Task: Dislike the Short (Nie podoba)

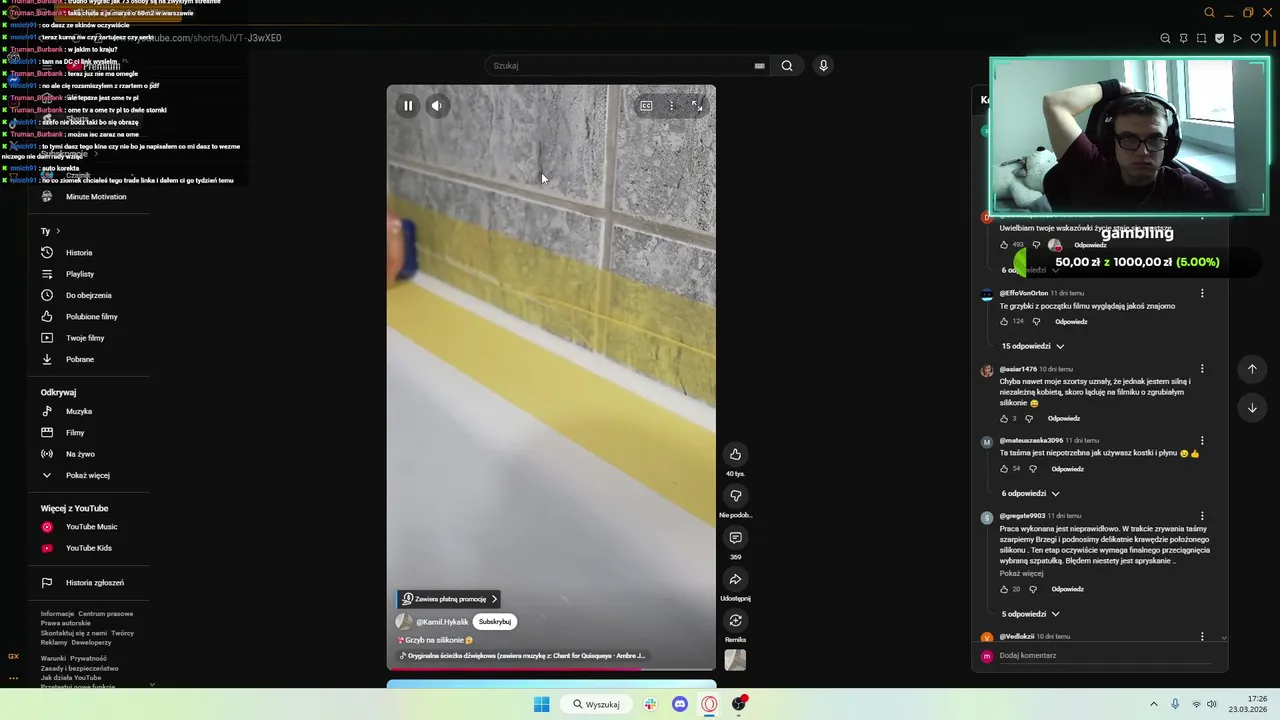Action: point(735,496)
